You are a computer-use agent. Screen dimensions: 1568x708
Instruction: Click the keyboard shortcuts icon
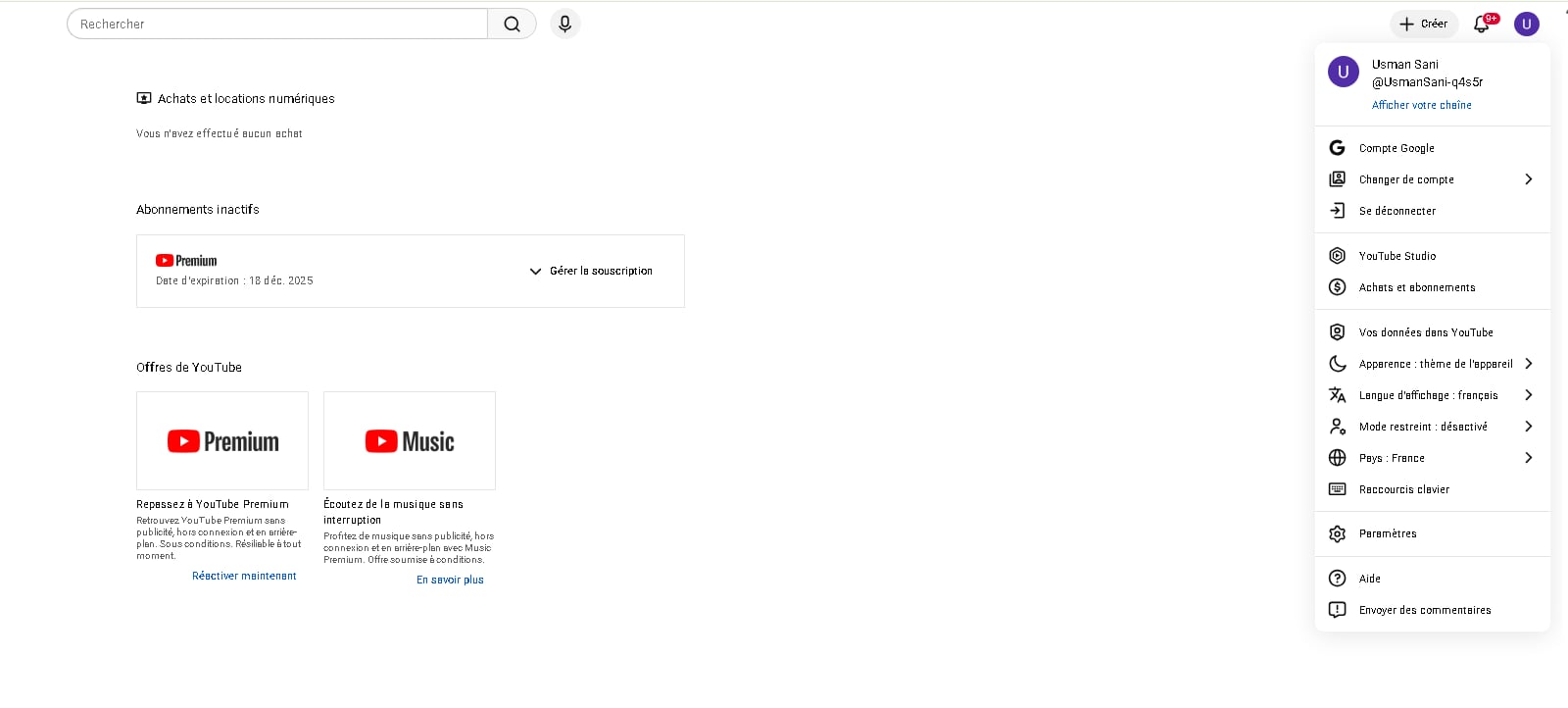pos(1337,489)
